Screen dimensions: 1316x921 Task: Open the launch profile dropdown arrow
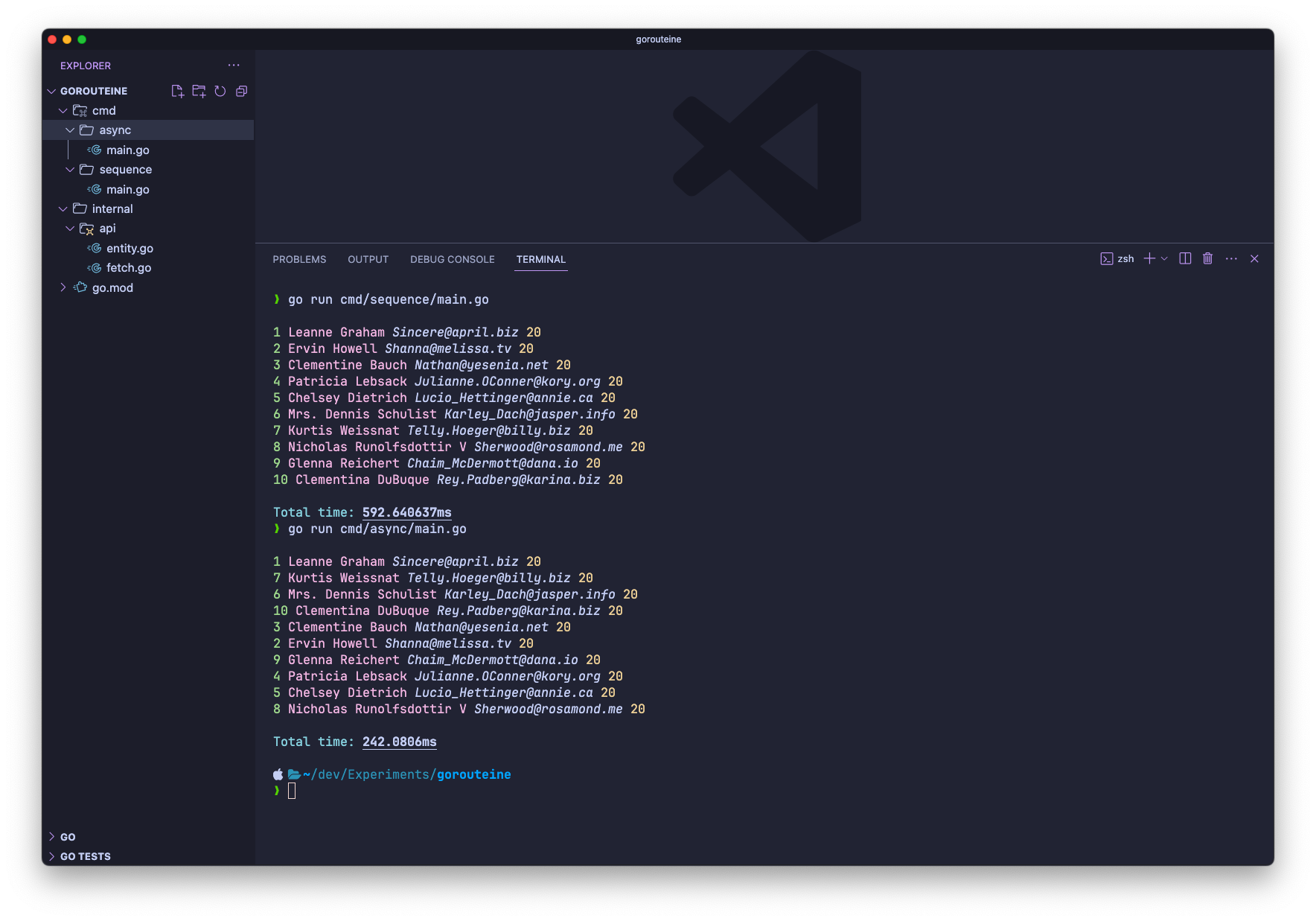[x=1164, y=258]
